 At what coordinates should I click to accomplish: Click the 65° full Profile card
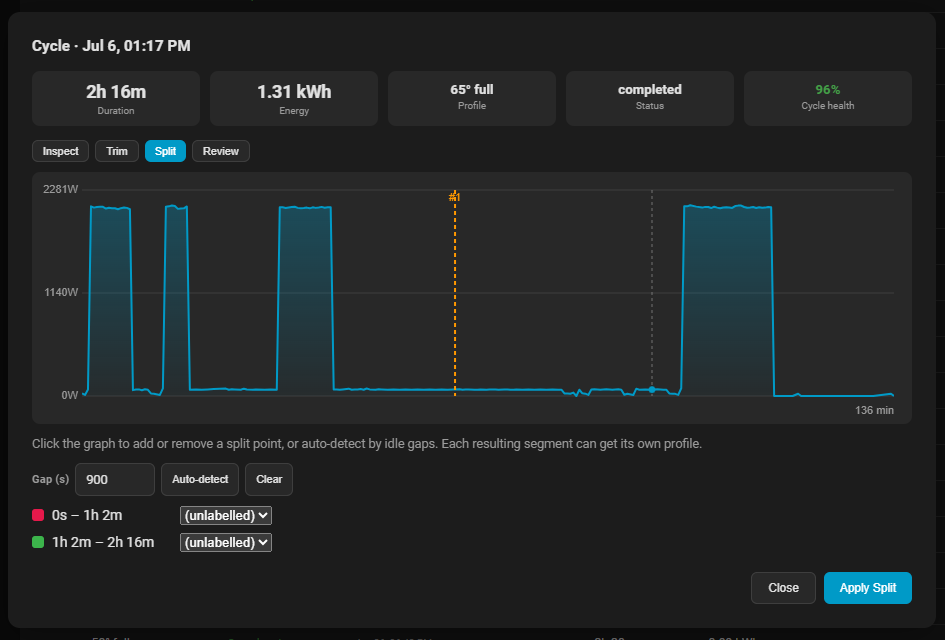click(x=472, y=99)
